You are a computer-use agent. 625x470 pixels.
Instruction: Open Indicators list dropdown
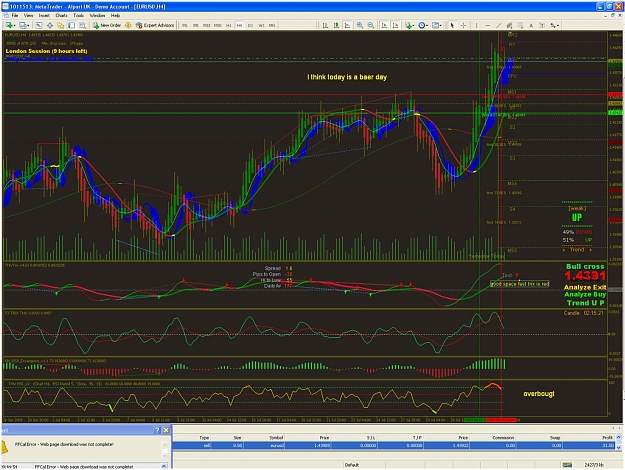409,25
